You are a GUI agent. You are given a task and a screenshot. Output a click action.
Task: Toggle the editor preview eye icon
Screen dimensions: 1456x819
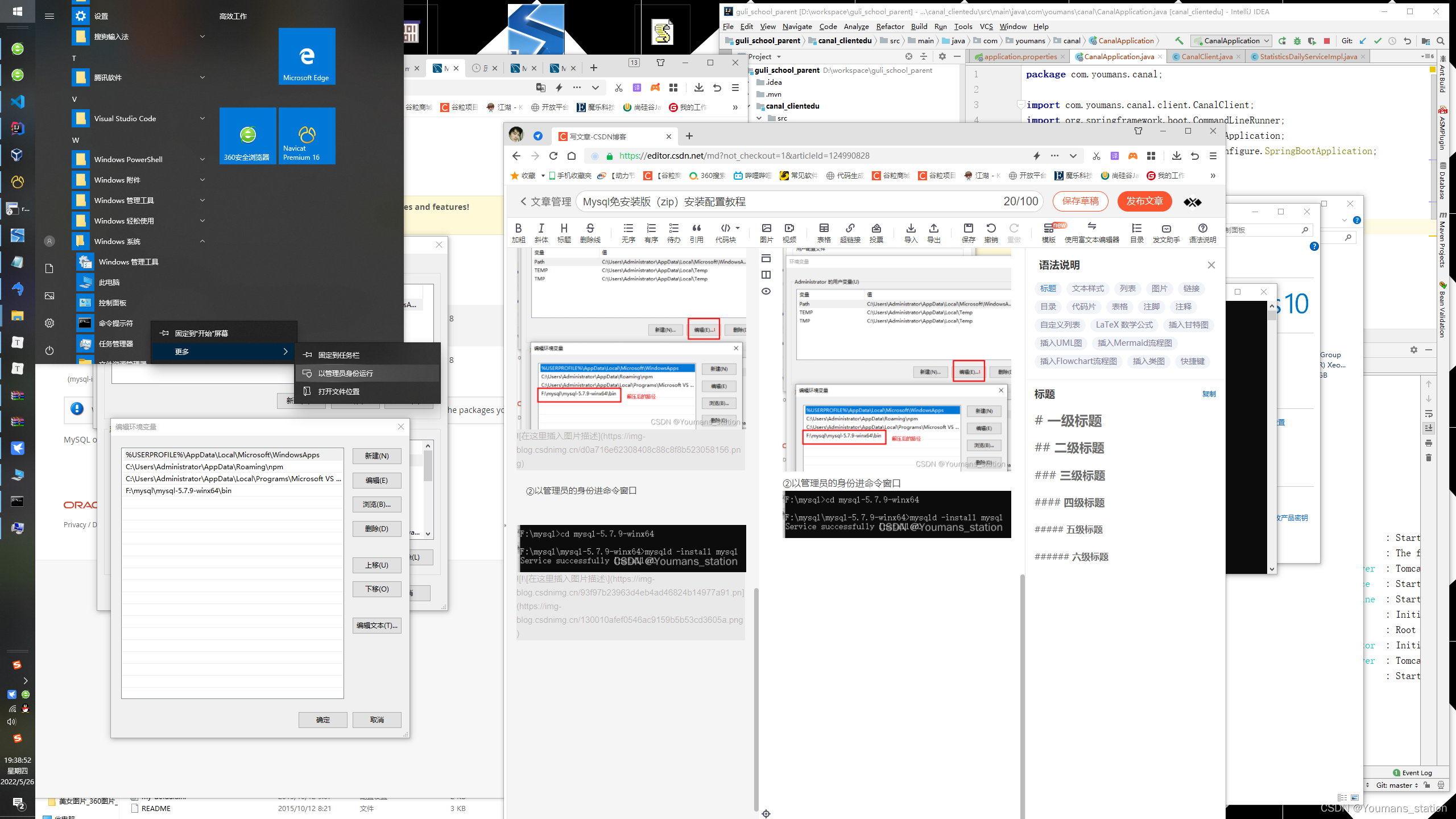coord(766,291)
